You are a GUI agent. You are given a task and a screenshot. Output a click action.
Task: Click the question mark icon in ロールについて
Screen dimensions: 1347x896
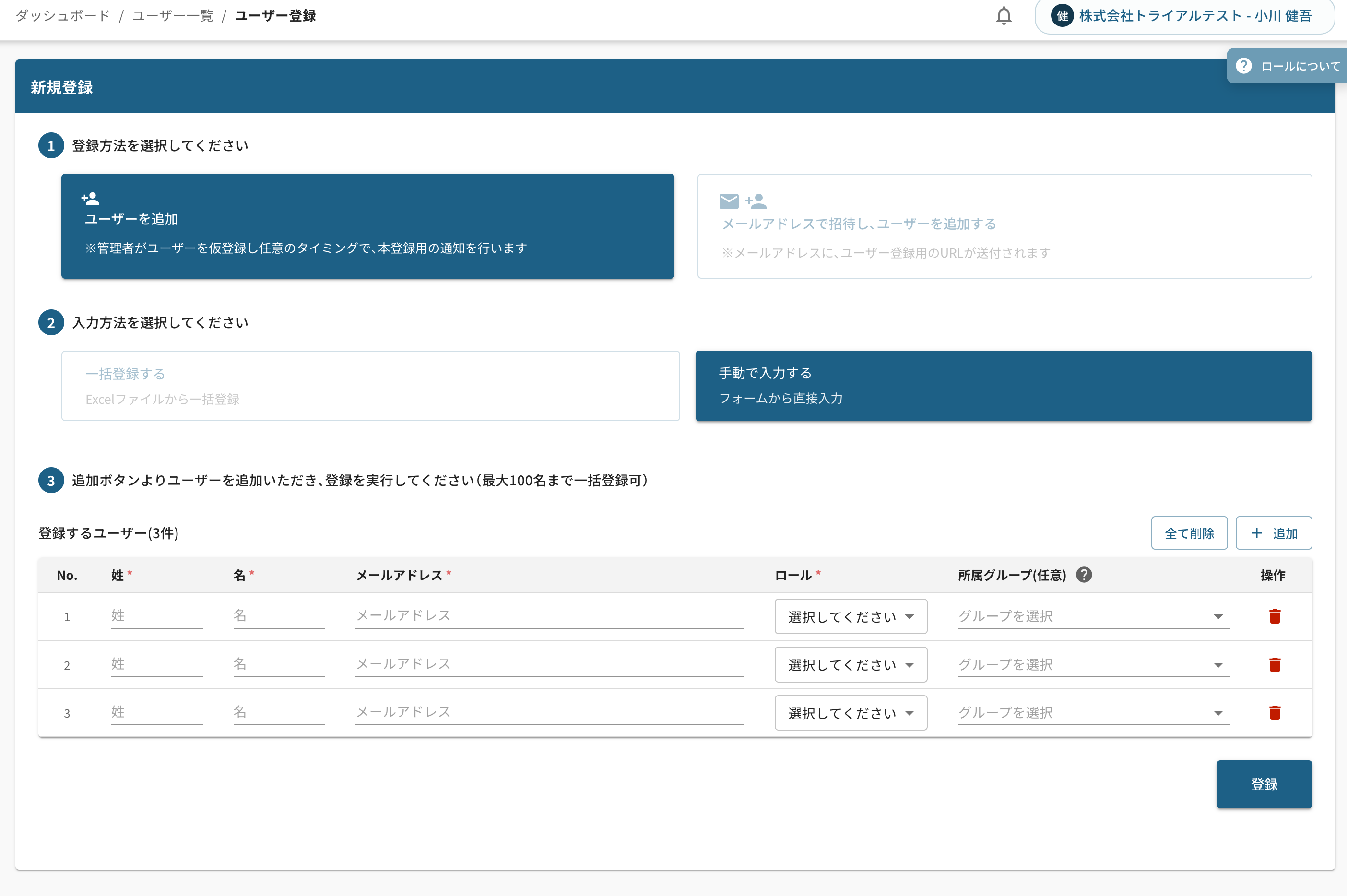[1243, 66]
